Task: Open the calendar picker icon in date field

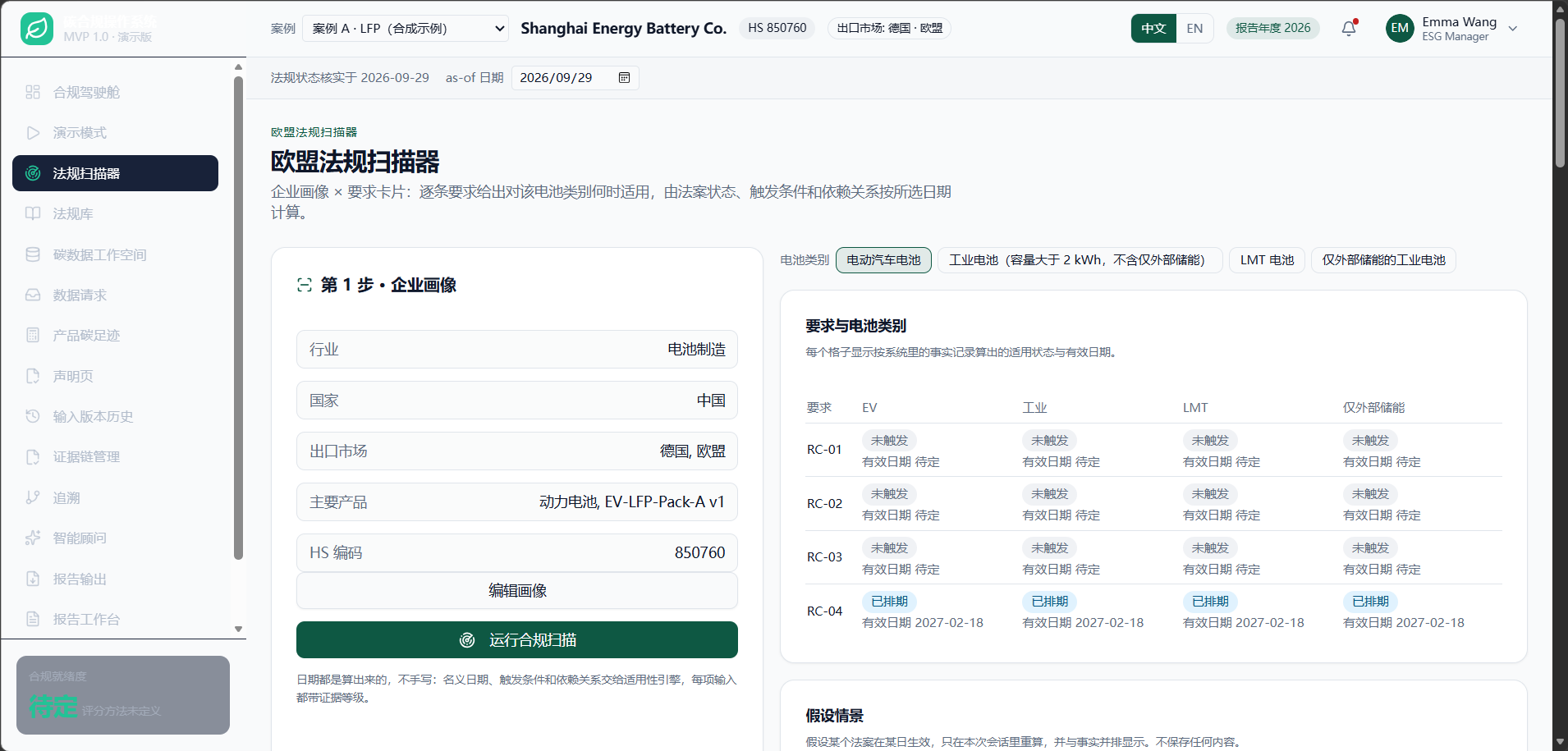Action: point(624,77)
